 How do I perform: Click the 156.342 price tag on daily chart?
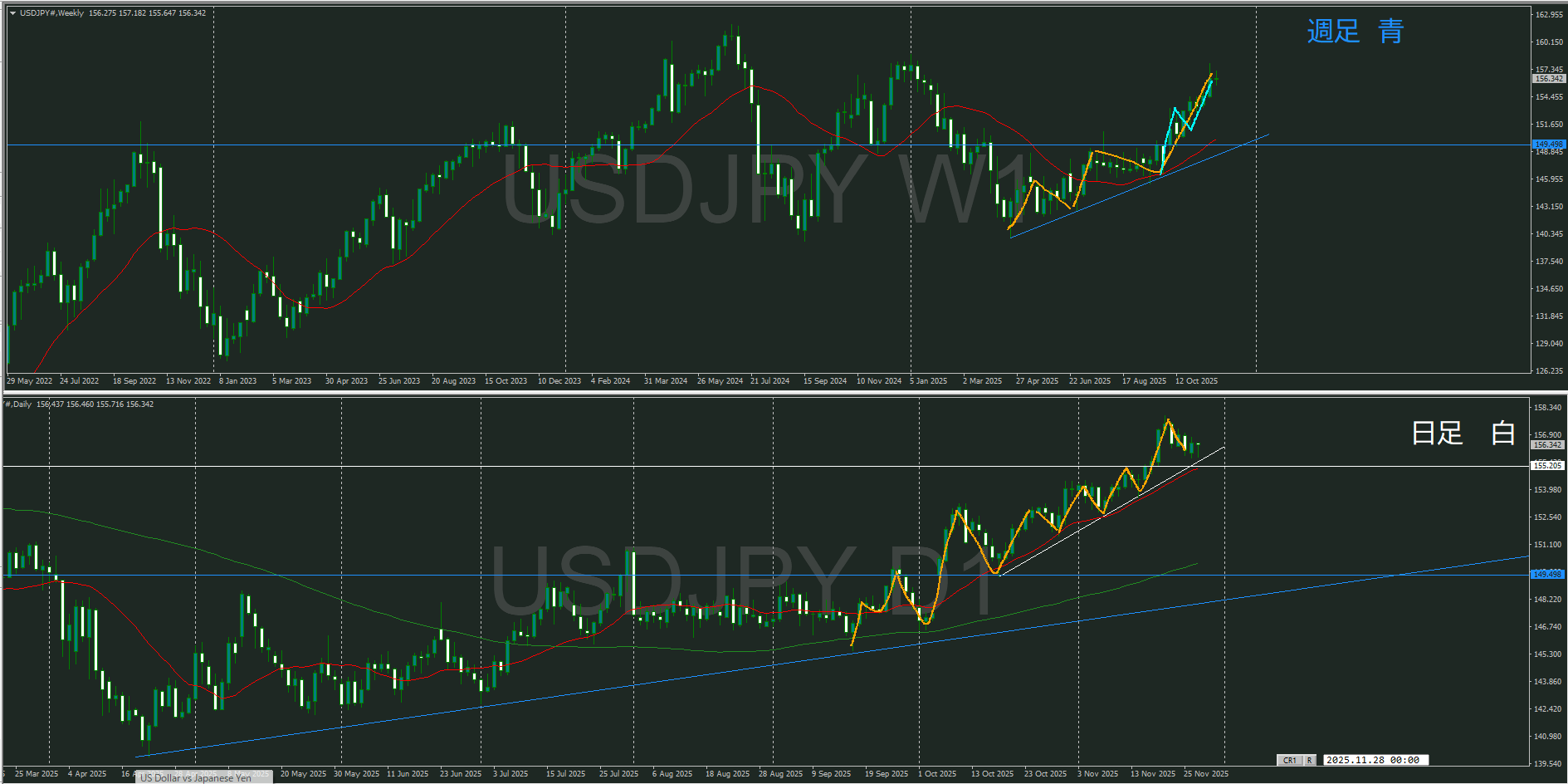coord(1548,445)
